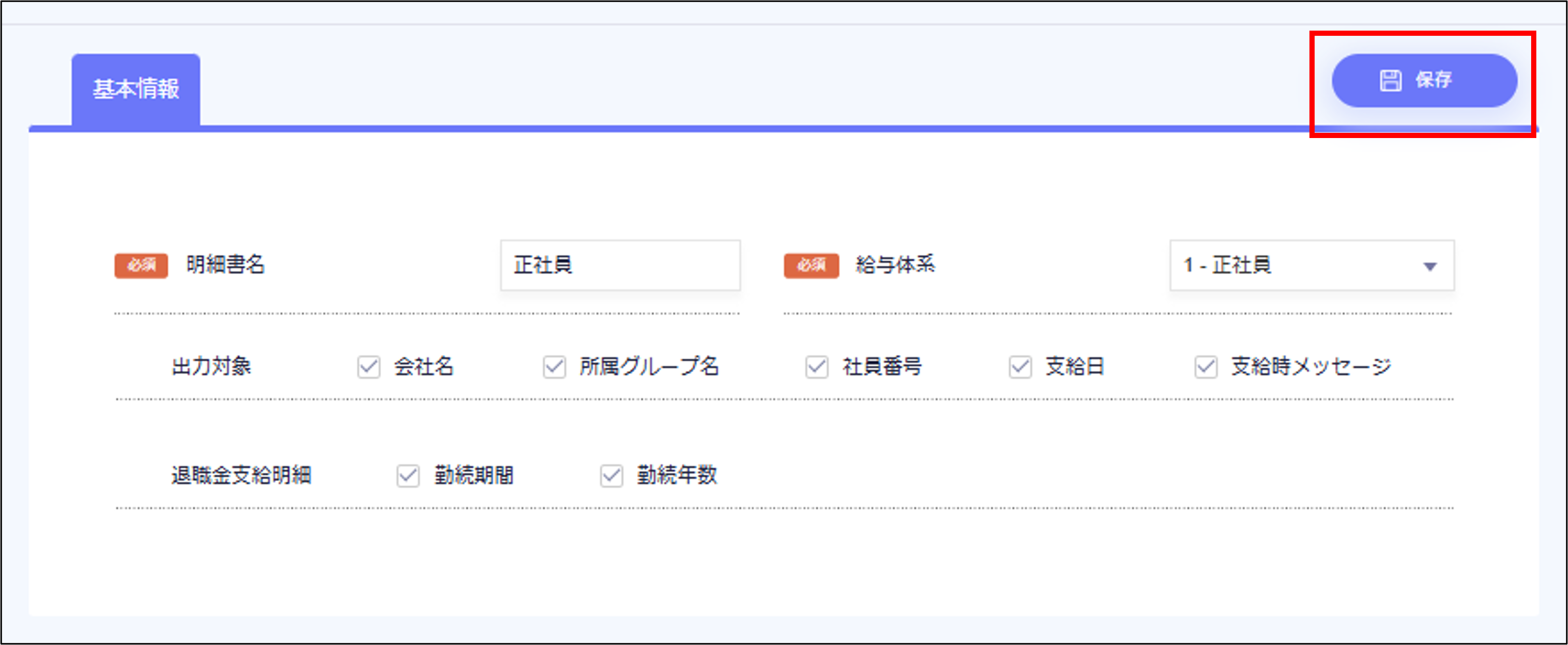Image resolution: width=1568 pixels, height=645 pixels.
Task: Click the 給与体系 label
Action: coord(896,265)
